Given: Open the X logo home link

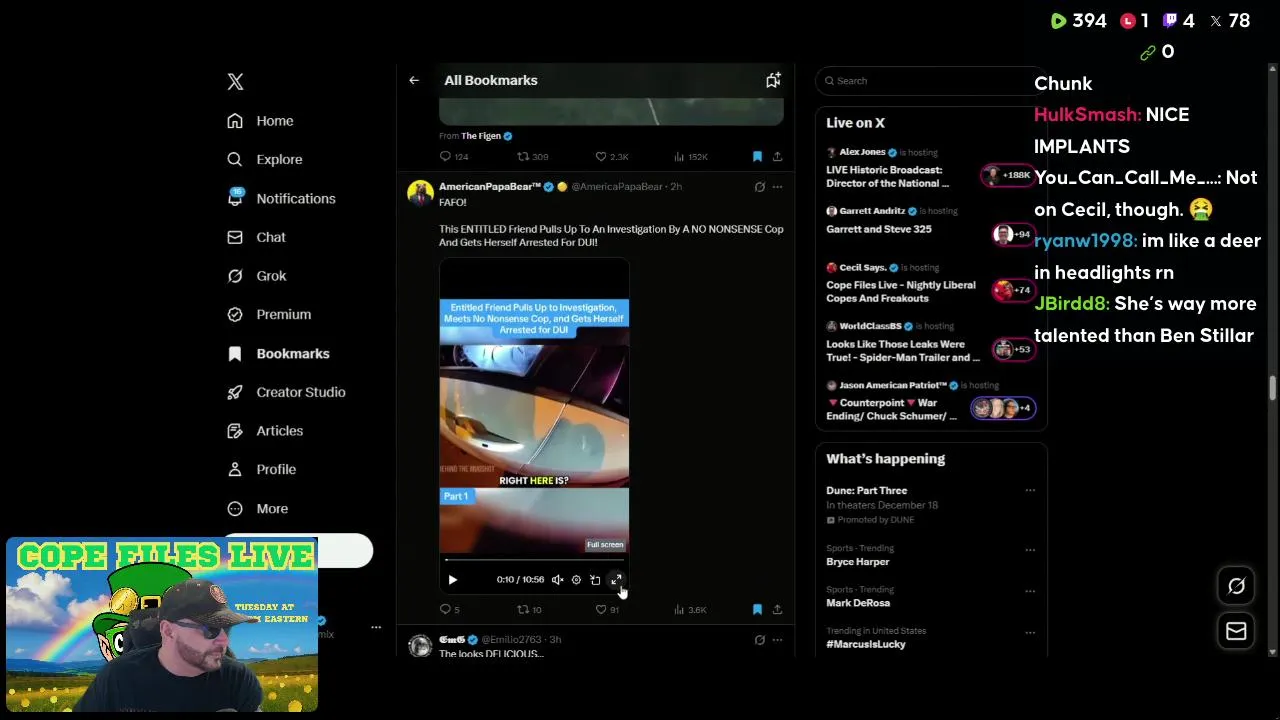Looking at the screenshot, I should [x=235, y=82].
